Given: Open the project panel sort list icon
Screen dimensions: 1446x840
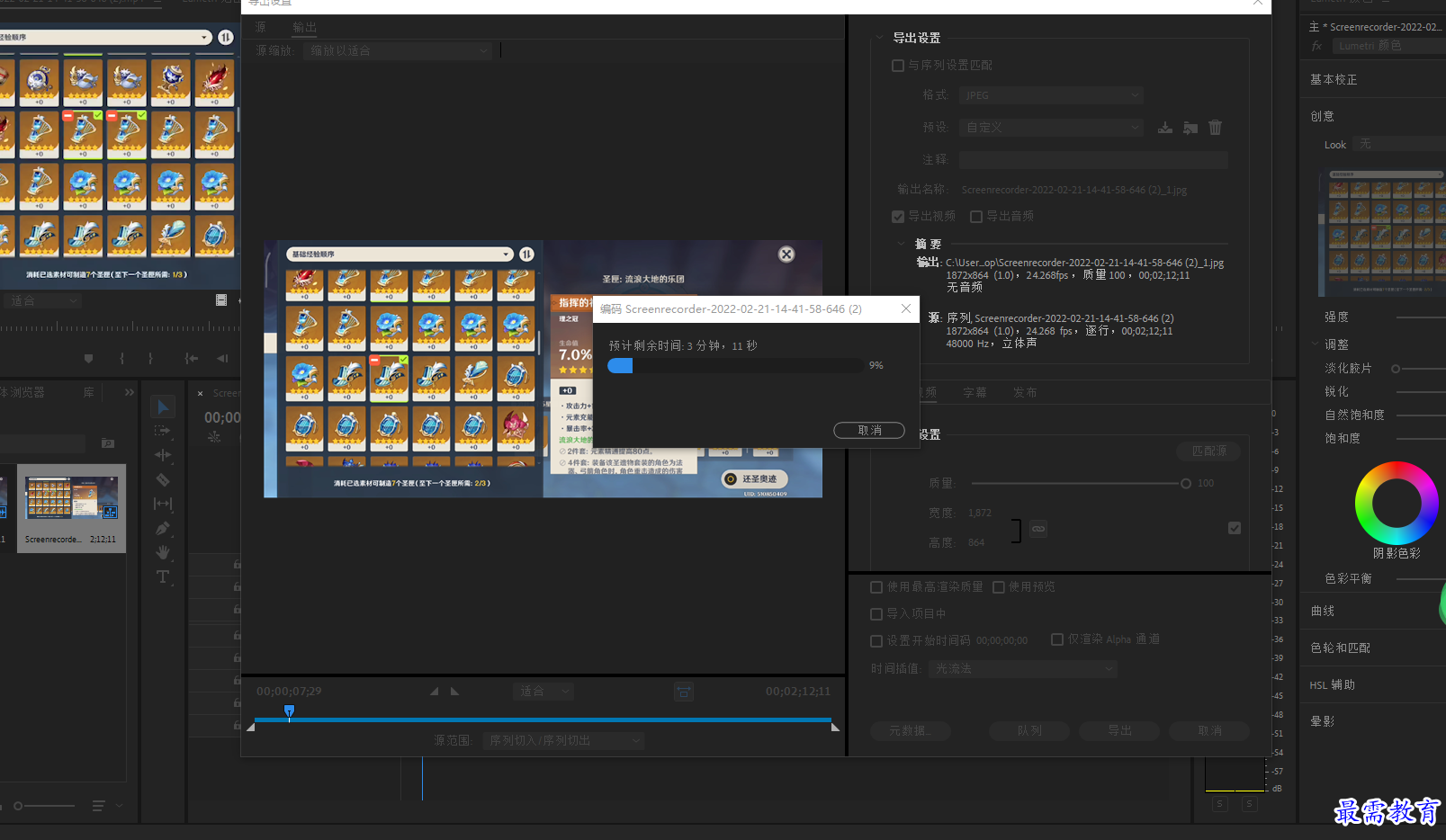Looking at the screenshot, I should click(98, 806).
